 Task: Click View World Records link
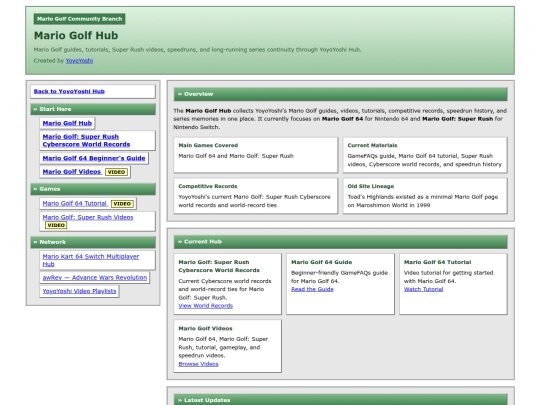pos(206,306)
